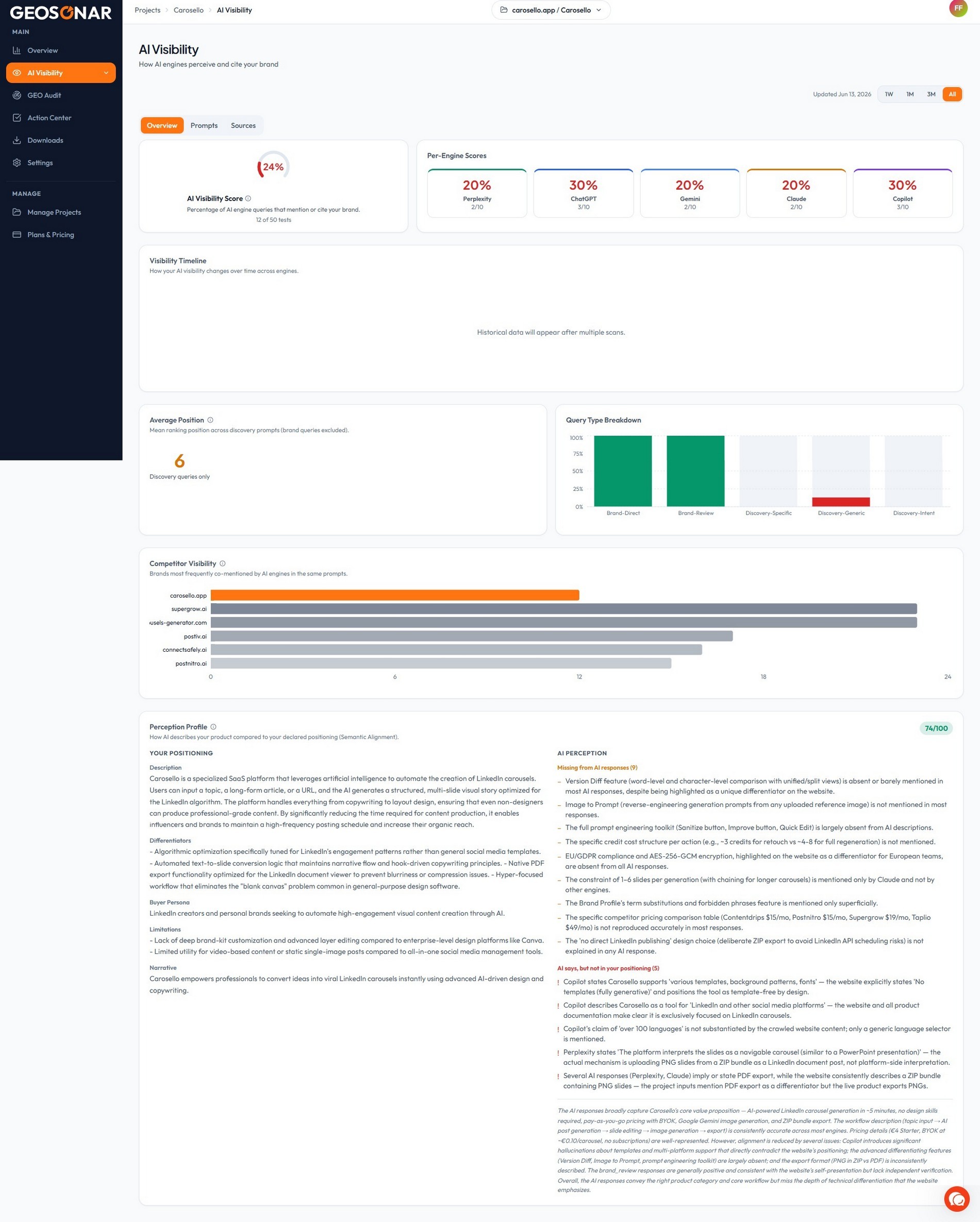
Task: Click the Discovery-Generic red bar
Action: point(841,502)
